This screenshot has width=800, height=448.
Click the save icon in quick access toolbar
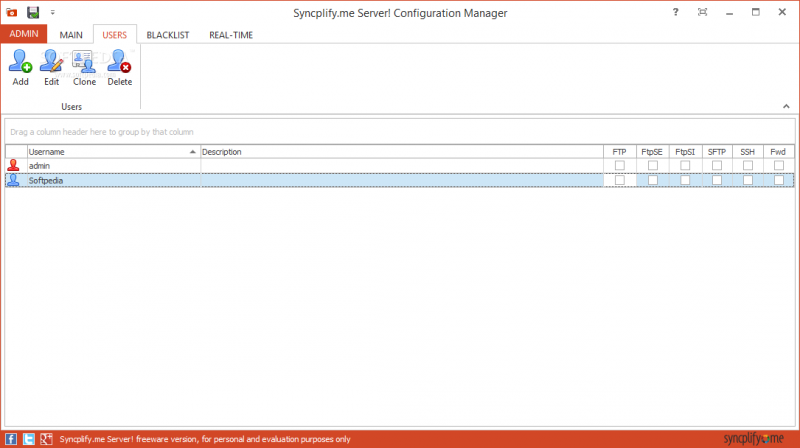point(33,12)
